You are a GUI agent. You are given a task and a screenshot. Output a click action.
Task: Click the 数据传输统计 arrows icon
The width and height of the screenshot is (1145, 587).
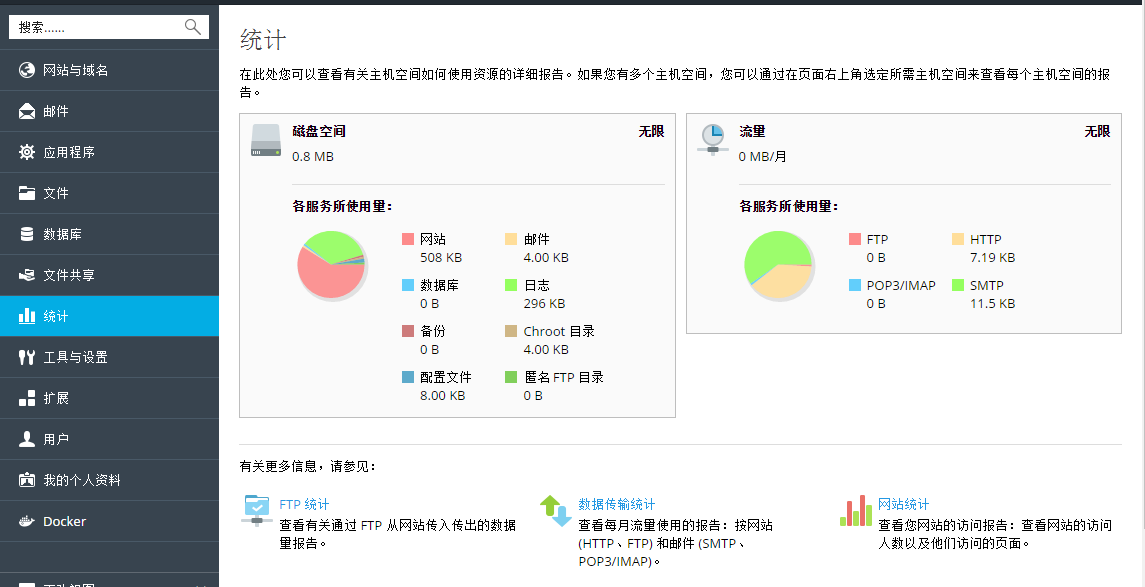556,510
